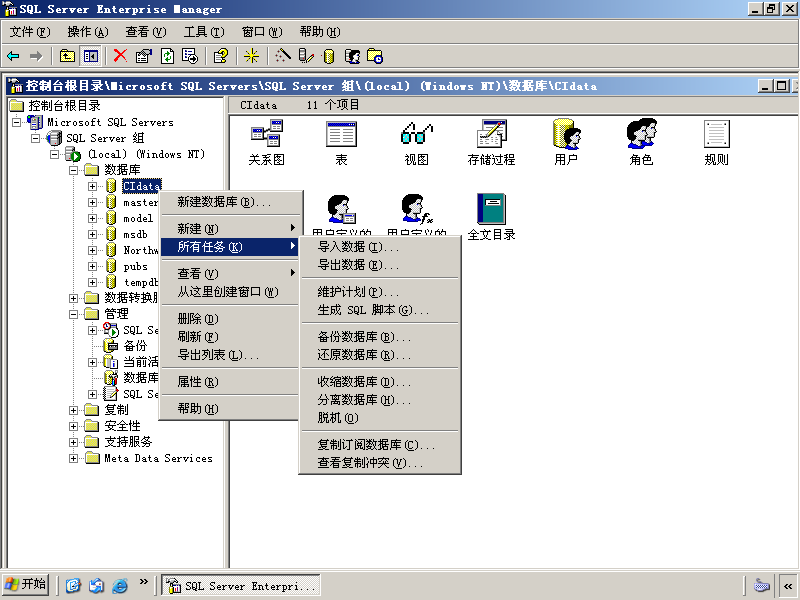The width and height of the screenshot is (800, 600).
Task: Click the New job toolbar icon
Action: 375,56
